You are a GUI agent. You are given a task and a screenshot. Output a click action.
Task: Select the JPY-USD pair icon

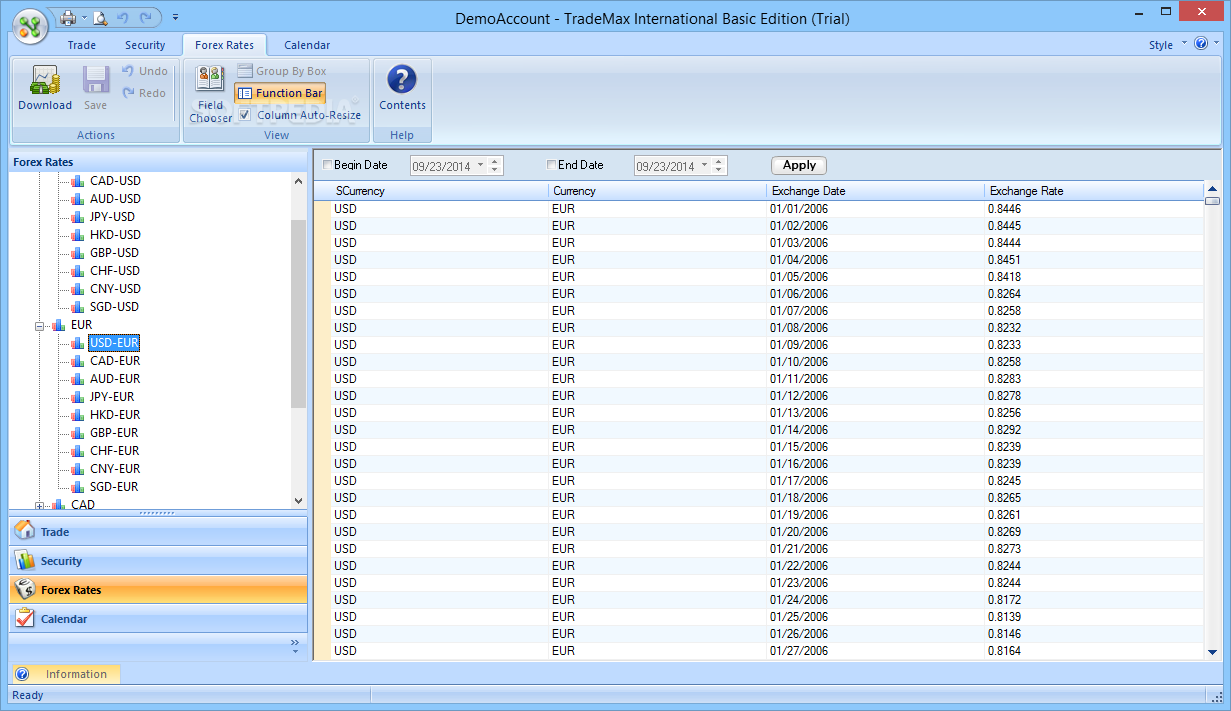click(x=78, y=217)
